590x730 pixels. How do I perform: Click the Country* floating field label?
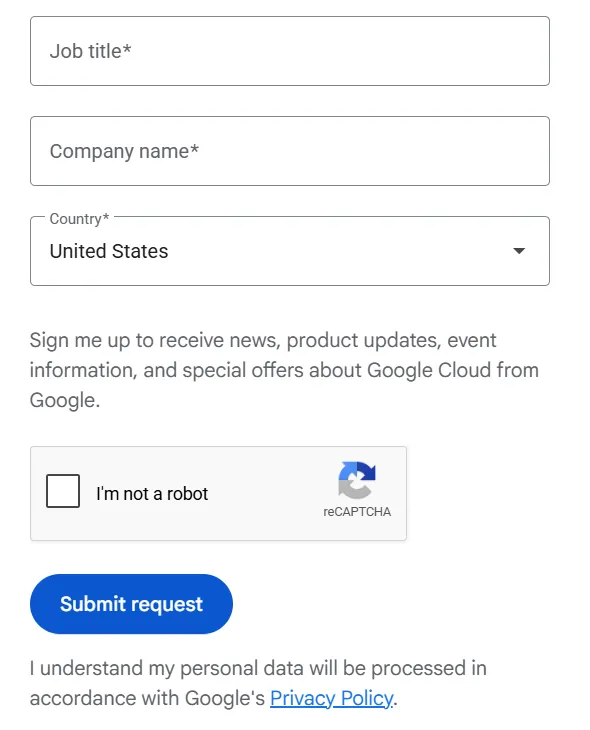coord(79,219)
